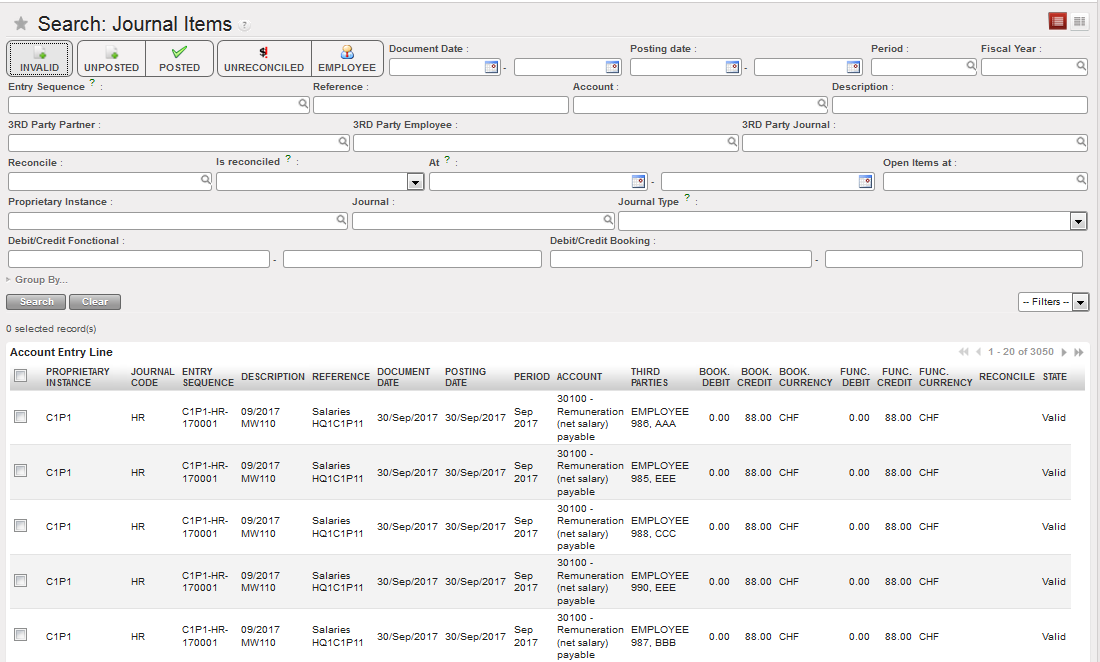Click the Period field search icon
This screenshot has height=662, width=1100.
(970, 66)
